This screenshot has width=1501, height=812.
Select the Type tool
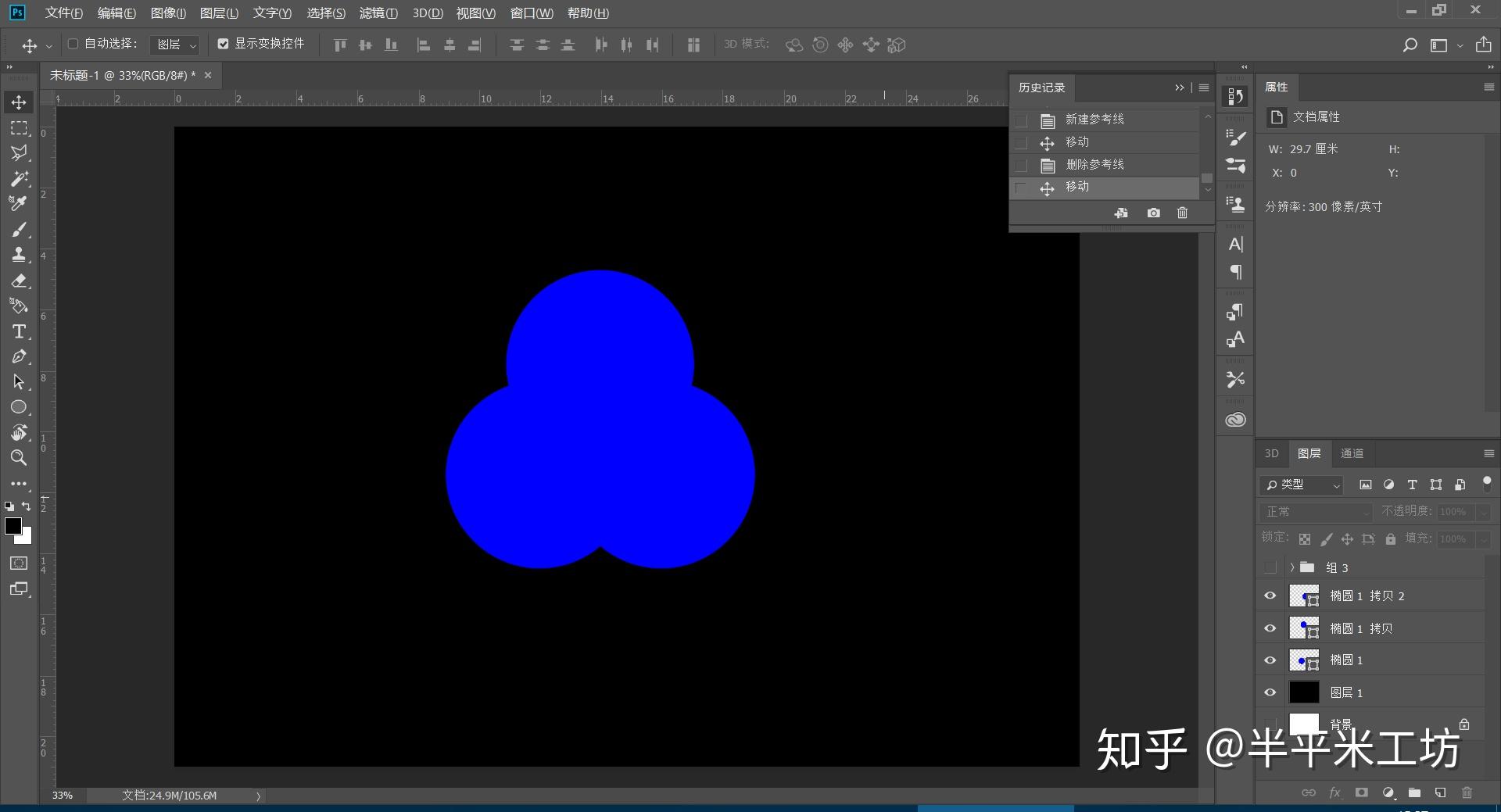(19, 331)
